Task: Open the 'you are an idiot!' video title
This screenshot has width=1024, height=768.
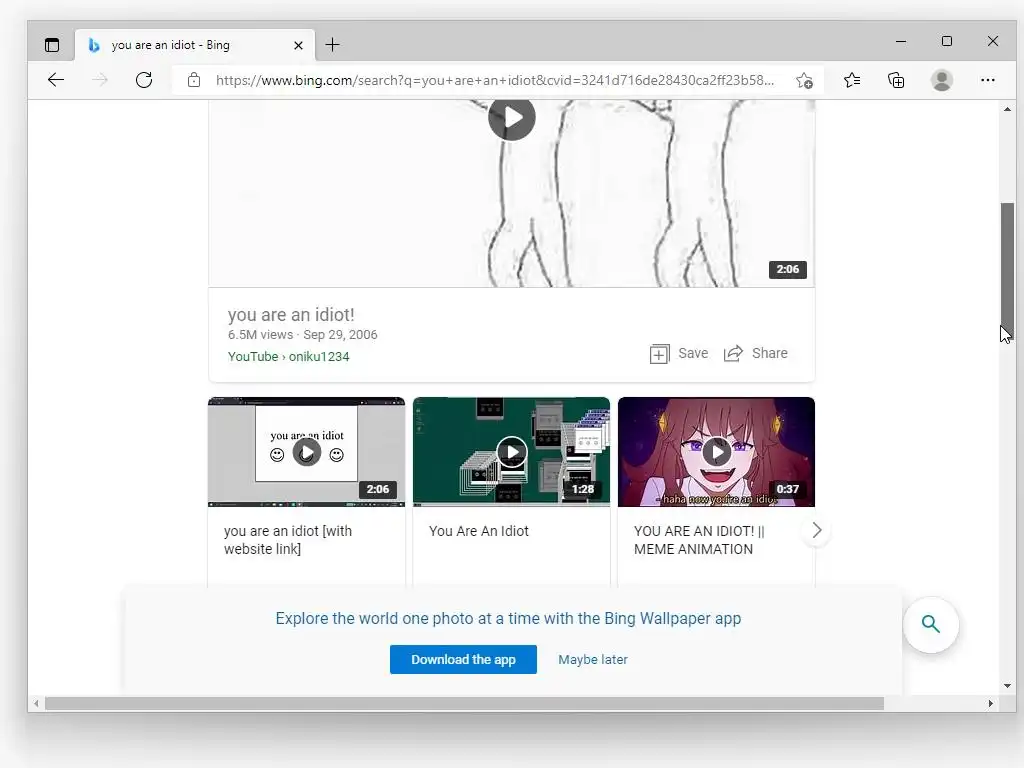Action: coord(291,315)
